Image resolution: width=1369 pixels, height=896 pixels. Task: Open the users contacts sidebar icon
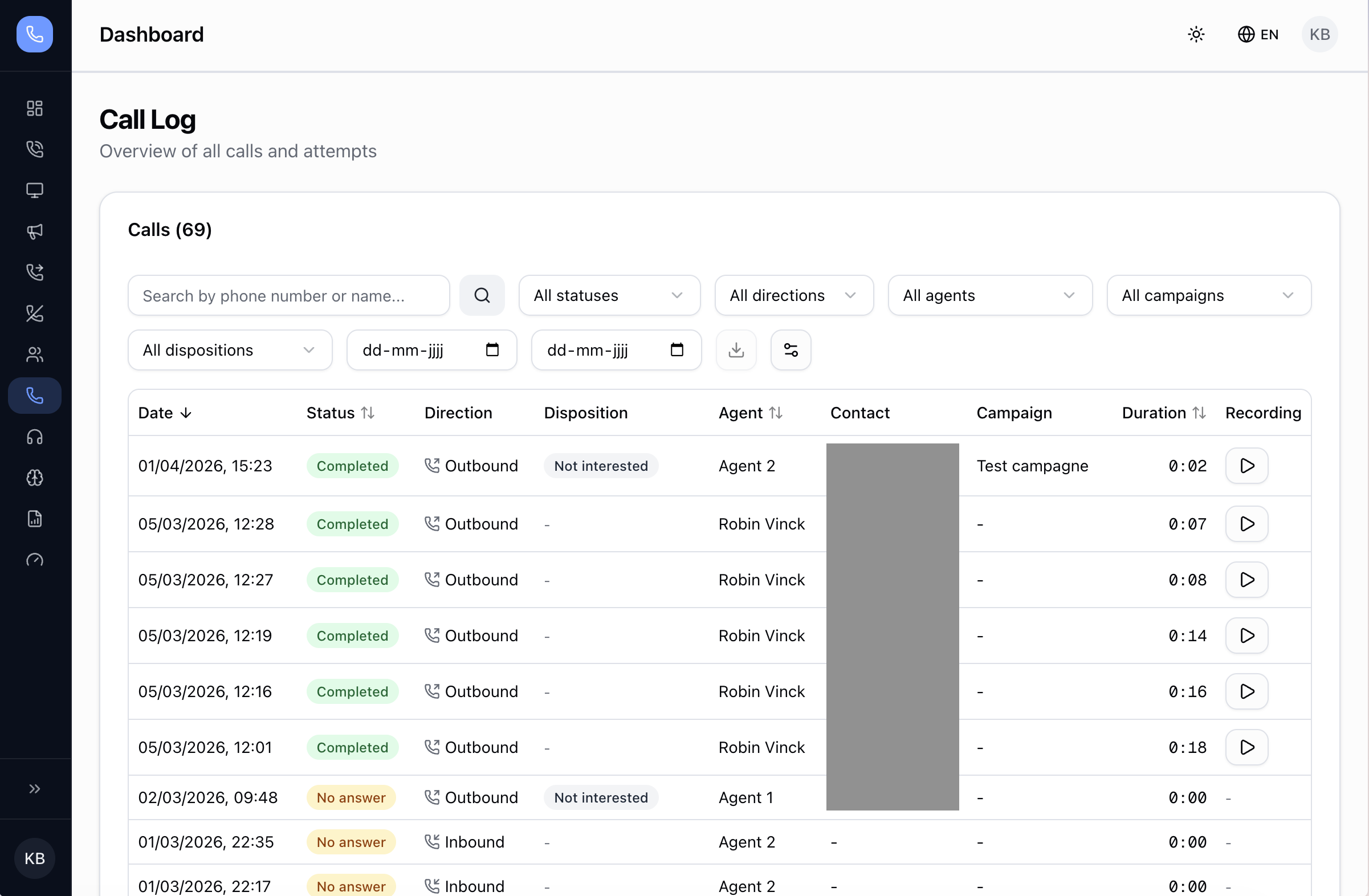35,355
